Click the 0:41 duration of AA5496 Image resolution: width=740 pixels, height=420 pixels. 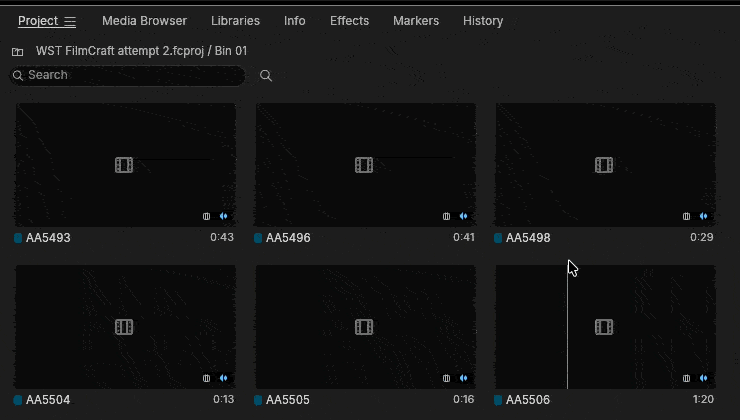(x=464, y=237)
